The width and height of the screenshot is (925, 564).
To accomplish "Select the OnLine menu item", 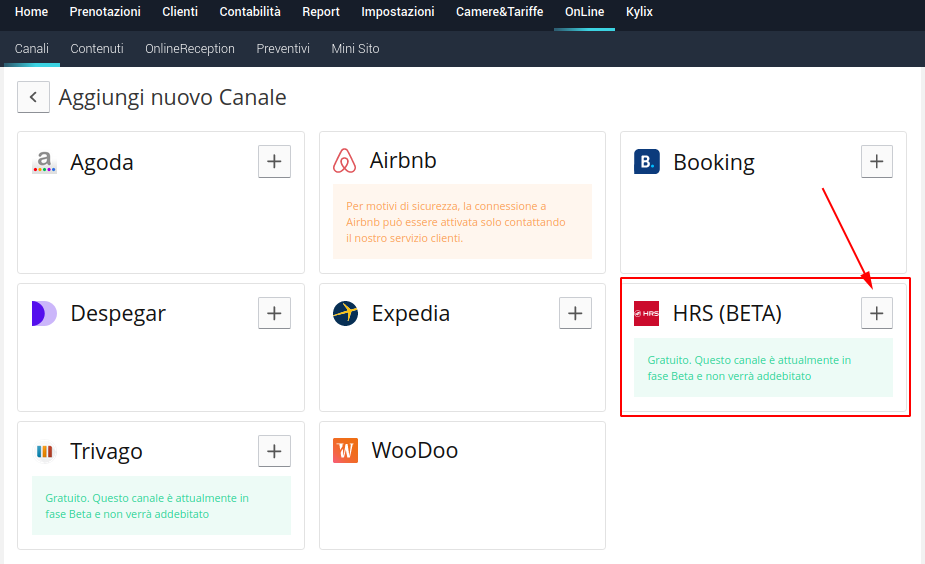I will 585,12.
